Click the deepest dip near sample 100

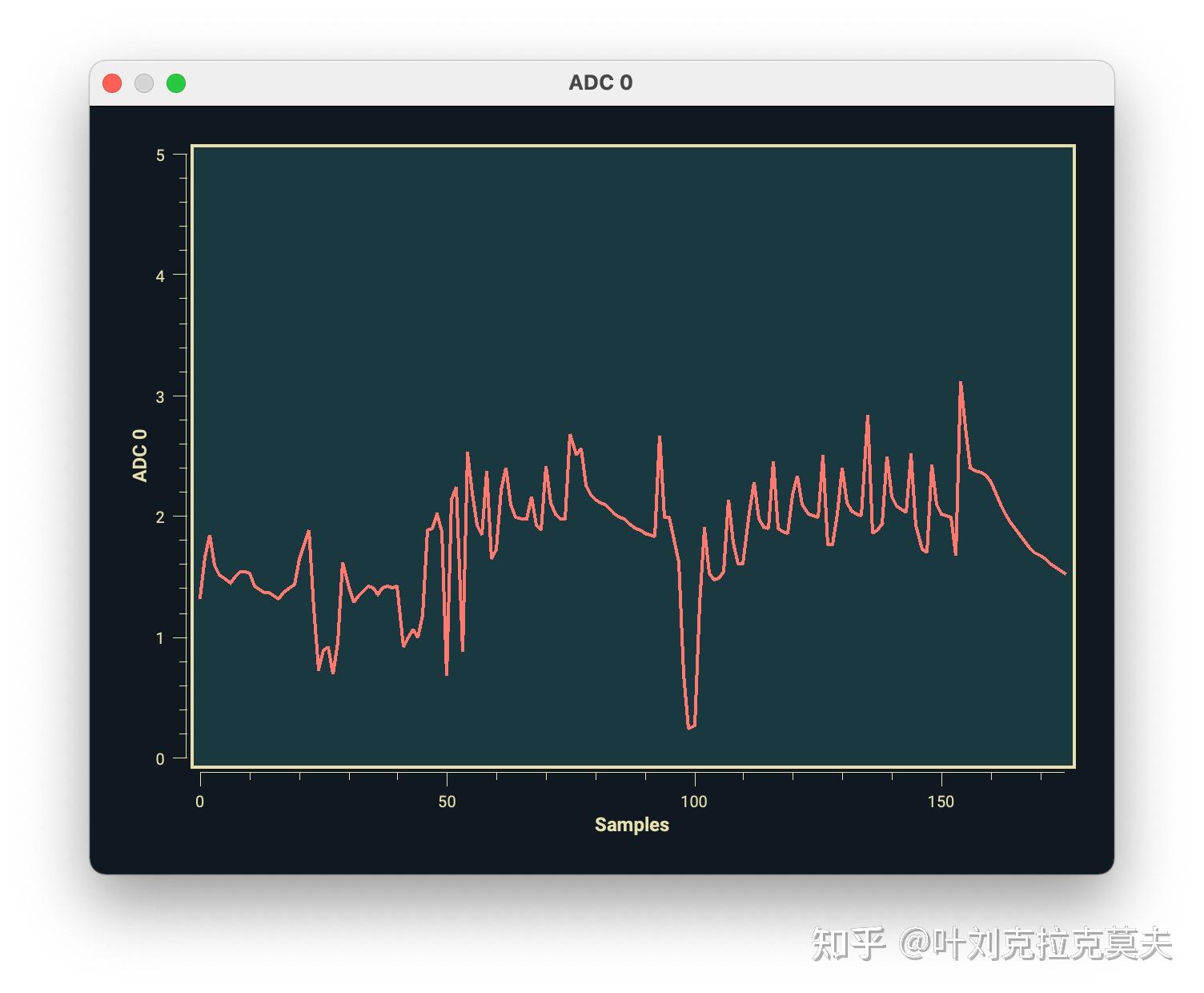point(688,728)
